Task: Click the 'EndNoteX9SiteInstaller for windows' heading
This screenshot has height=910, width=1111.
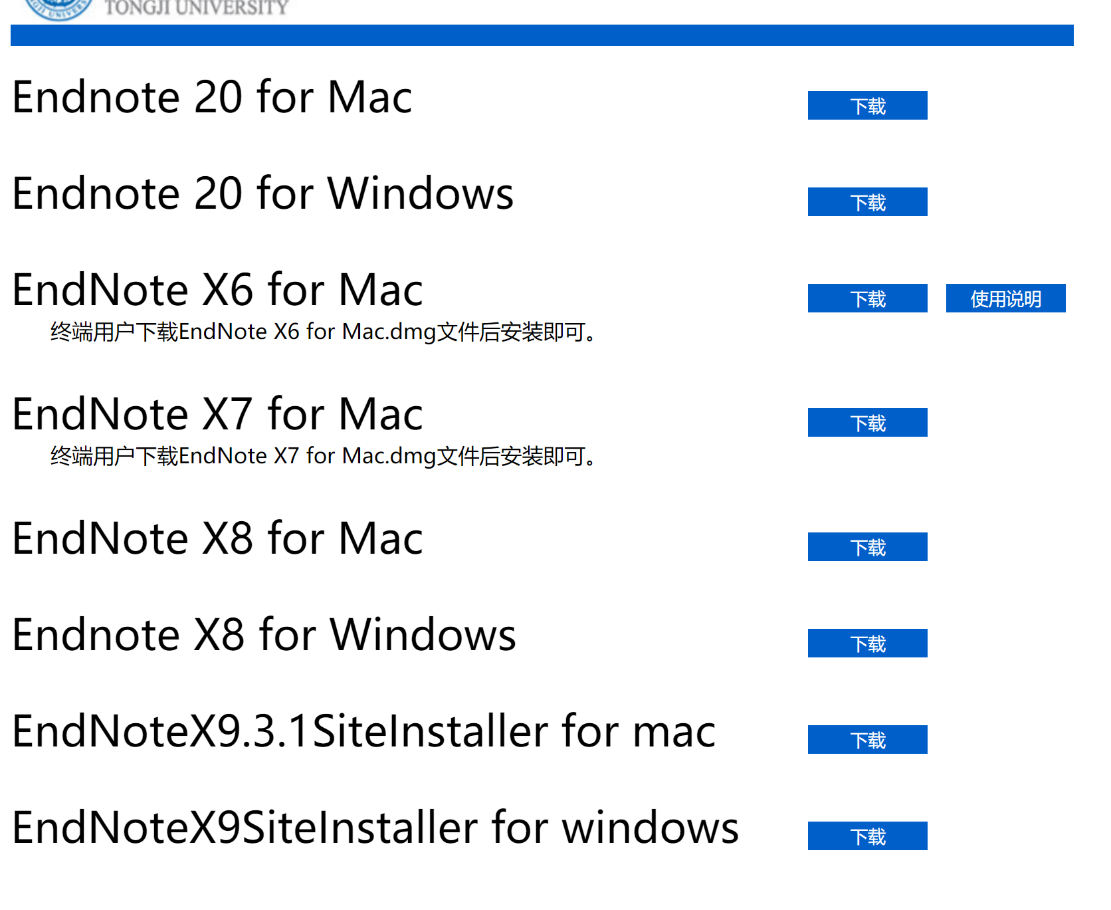Action: pos(375,829)
